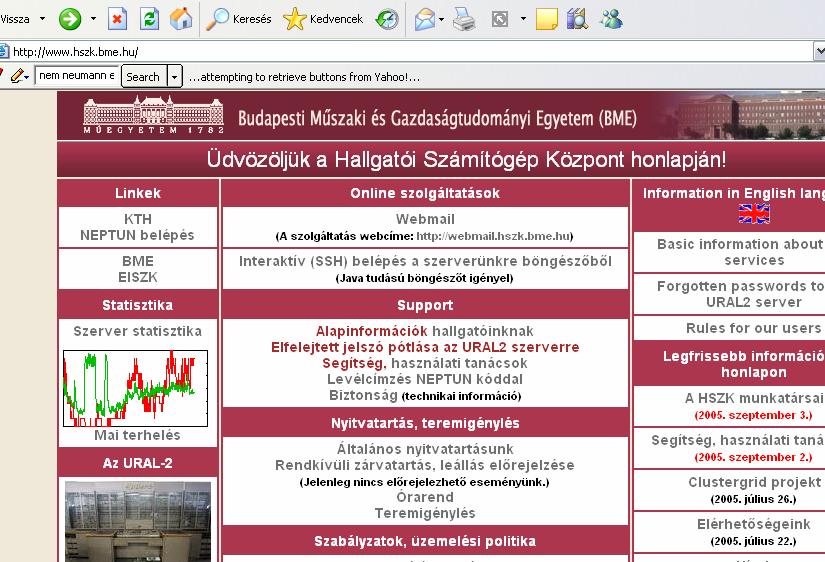Image resolution: width=825 pixels, height=562 pixels.
Task: Open the Mai terhelés link
Action: (137, 435)
